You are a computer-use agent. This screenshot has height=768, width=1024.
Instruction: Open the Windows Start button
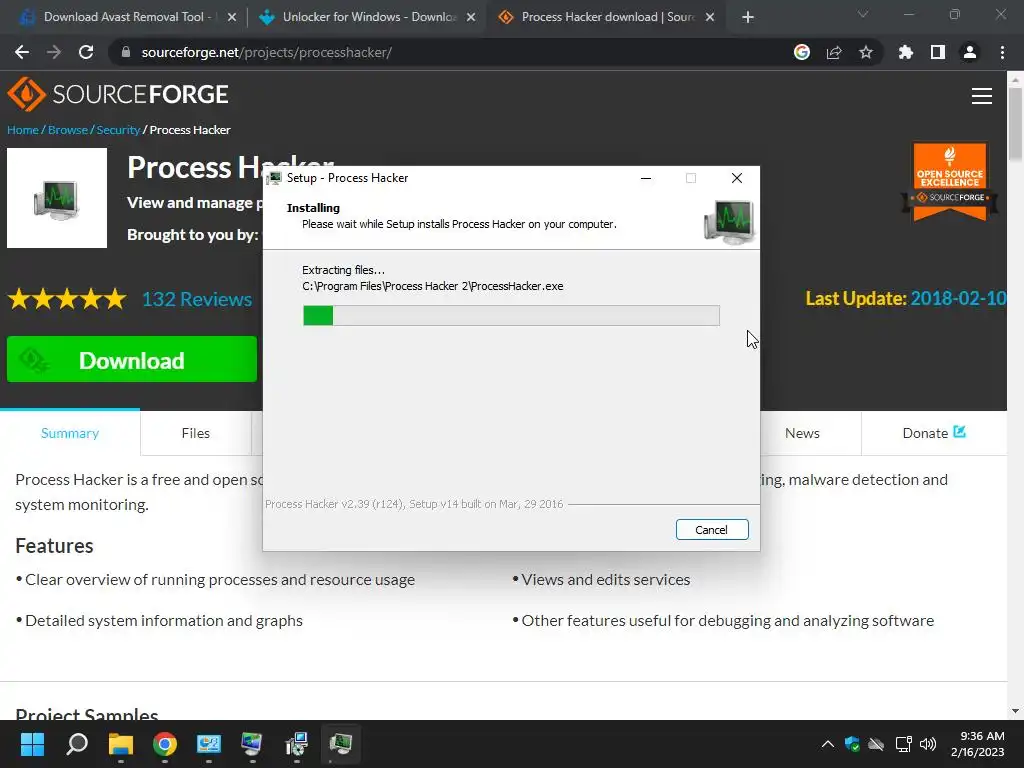[32, 744]
